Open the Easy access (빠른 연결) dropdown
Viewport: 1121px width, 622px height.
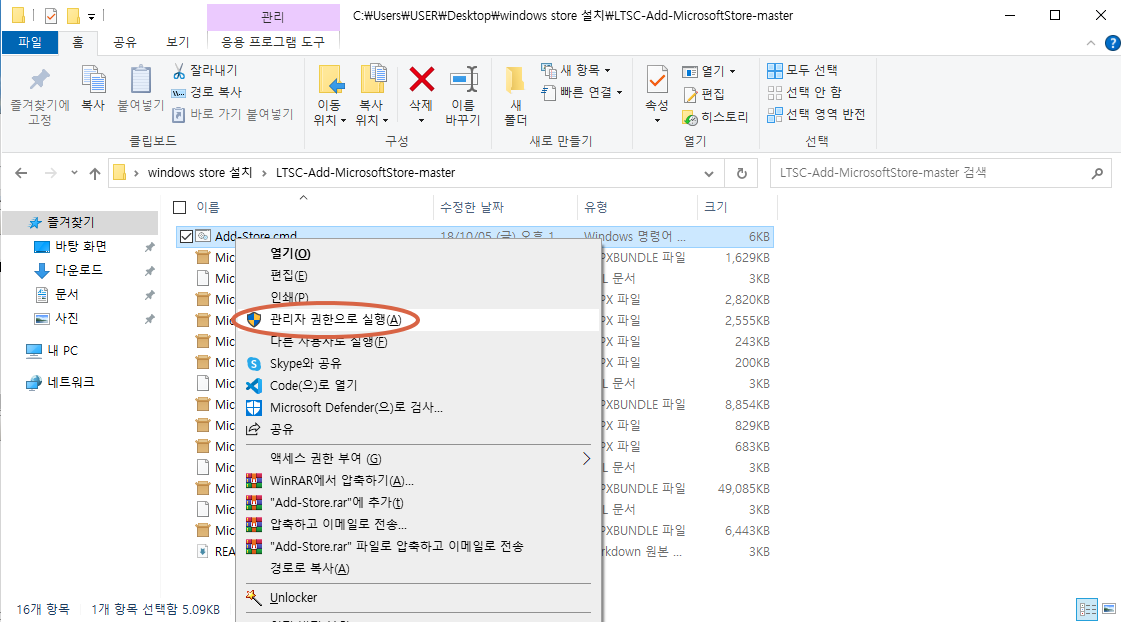tap(582, 92)
